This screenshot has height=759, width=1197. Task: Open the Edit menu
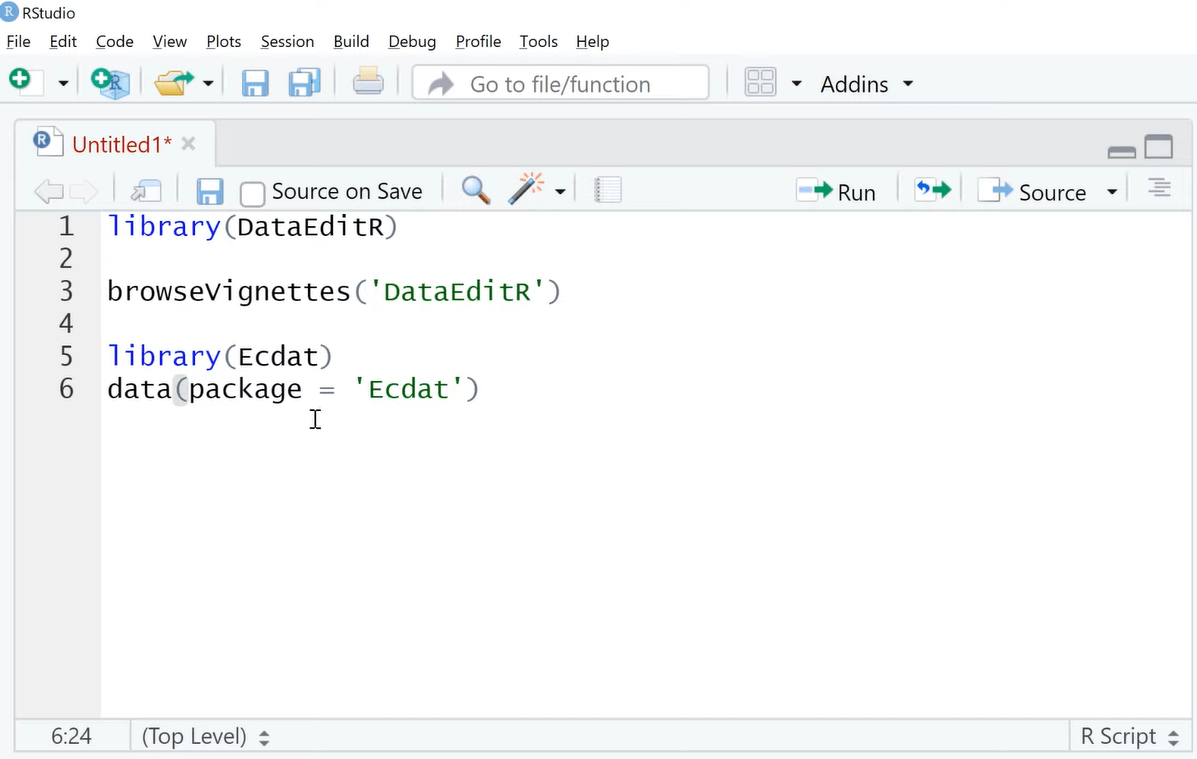pos(63,41)
